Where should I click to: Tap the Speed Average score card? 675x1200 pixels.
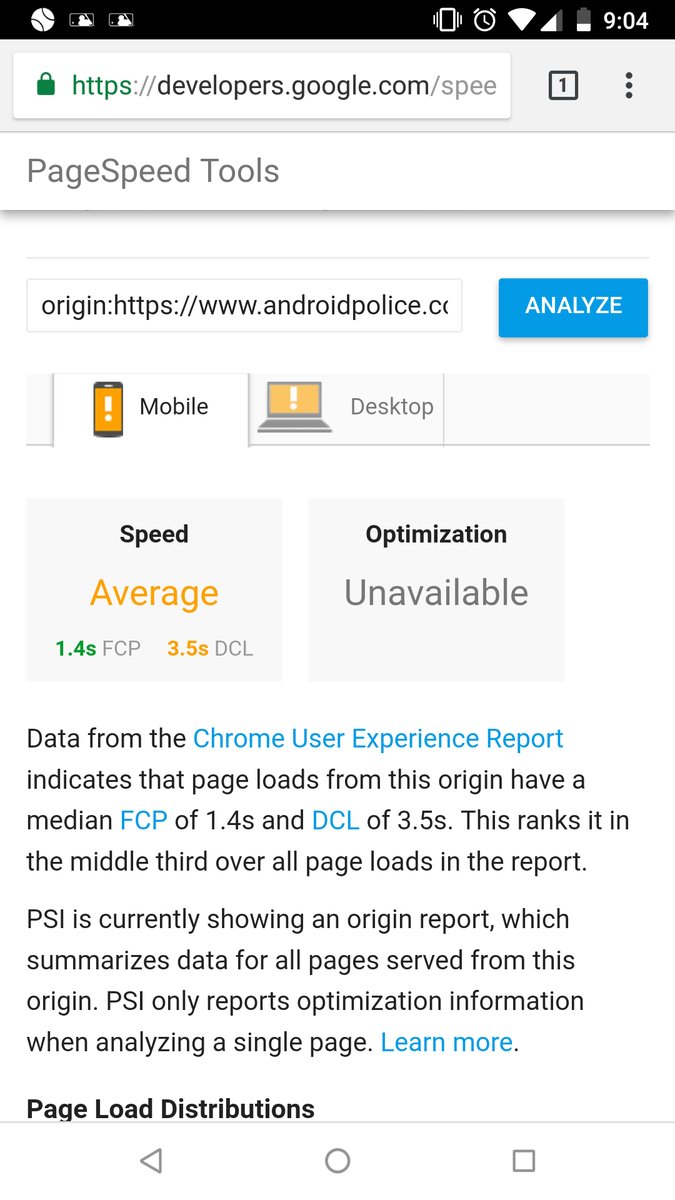click(154, 590)
